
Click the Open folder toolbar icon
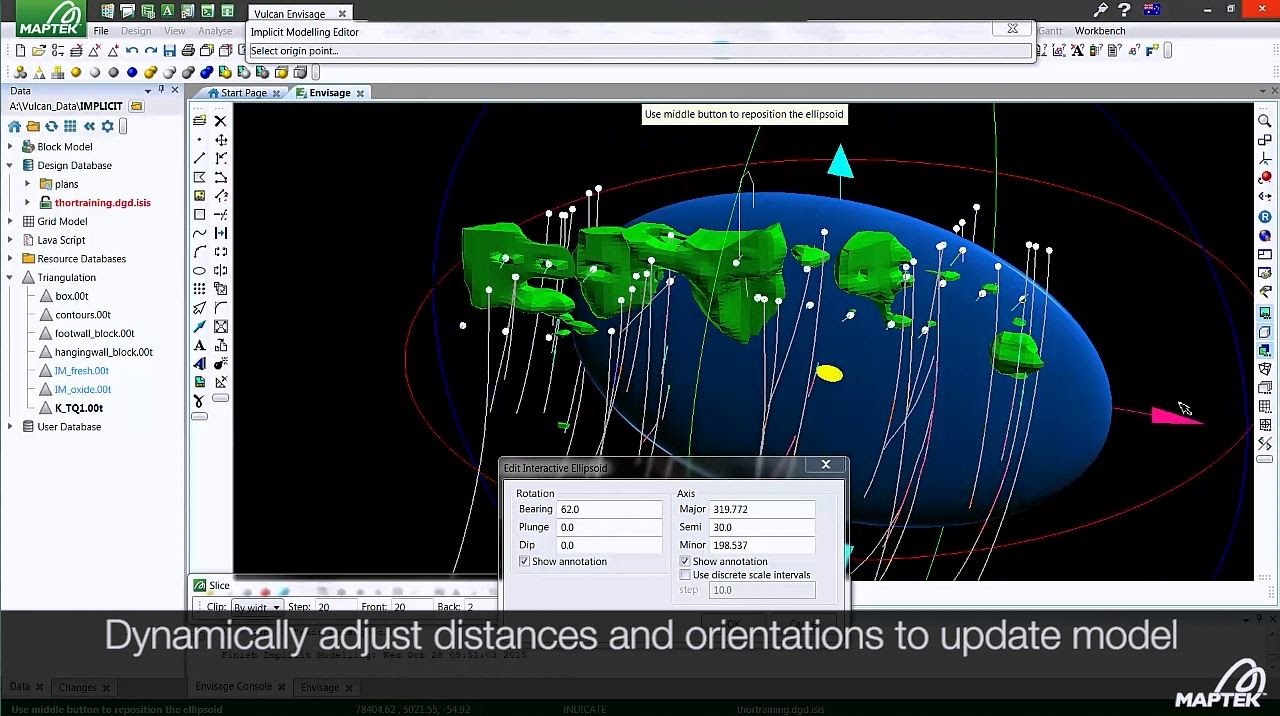coord(39,51)
